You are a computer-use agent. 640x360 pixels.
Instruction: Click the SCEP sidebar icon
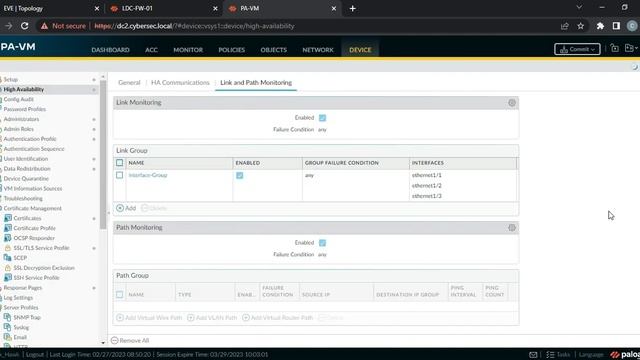coord(8,258)
